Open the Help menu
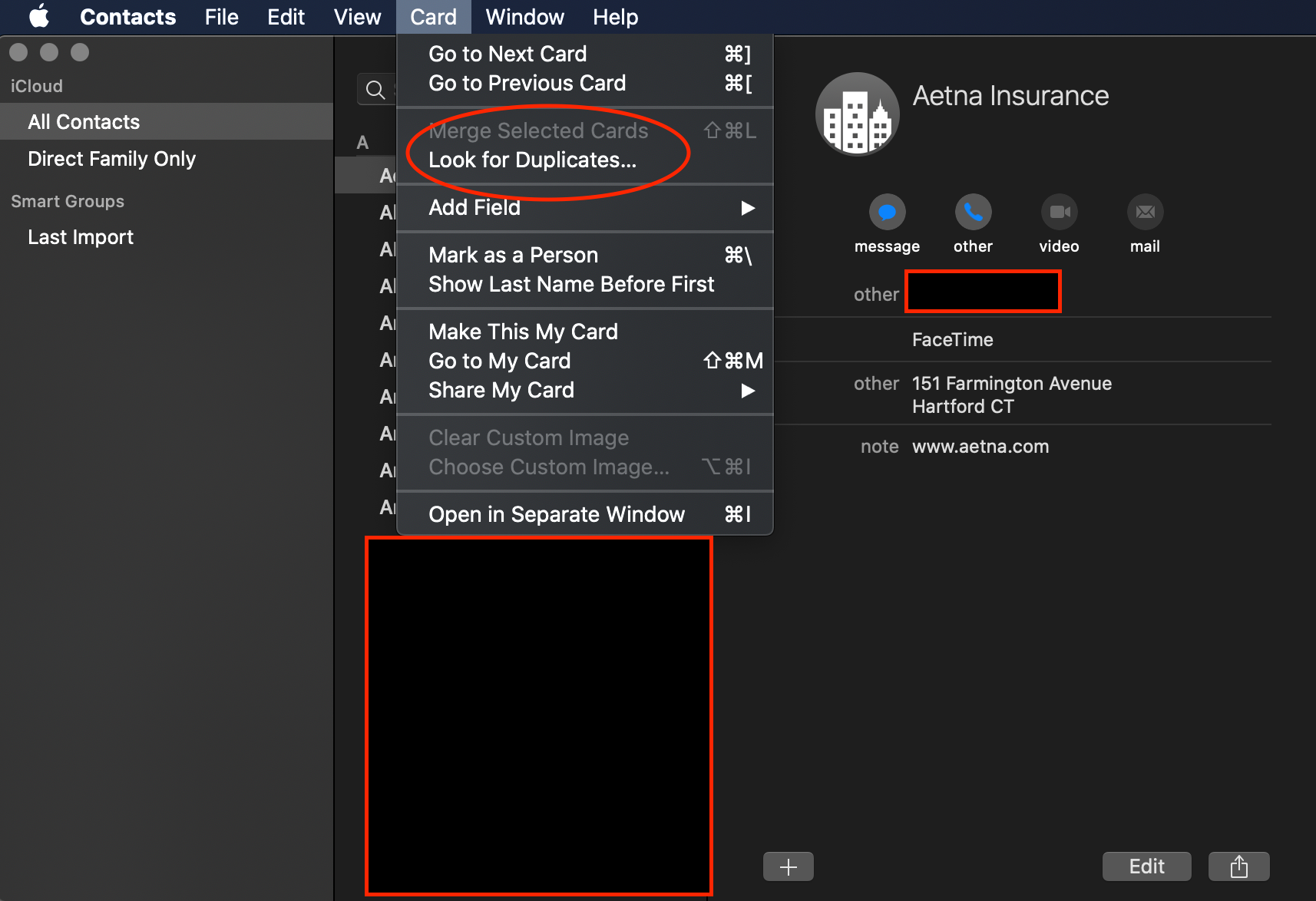This screenshot has width=1316, height=901. click(x=616, y=17)
